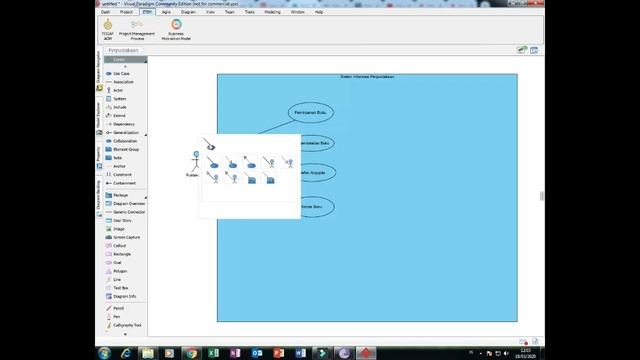Select the Element Group tool

(x=126, y=149)
